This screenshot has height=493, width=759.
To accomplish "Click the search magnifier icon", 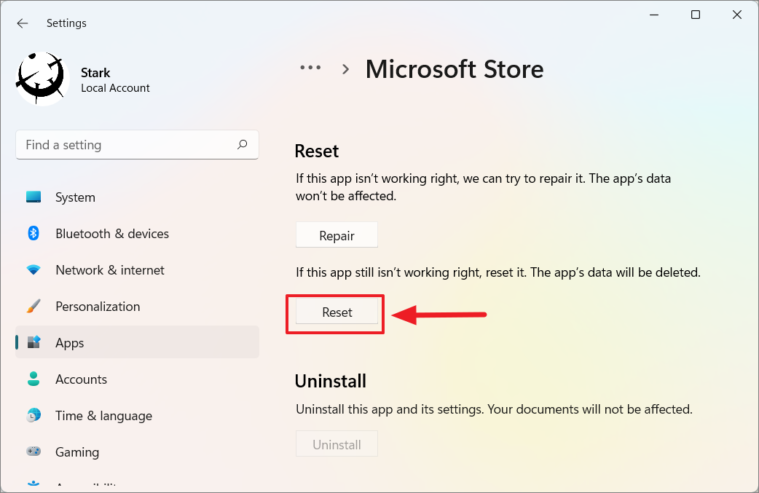I will coord(243,144).
